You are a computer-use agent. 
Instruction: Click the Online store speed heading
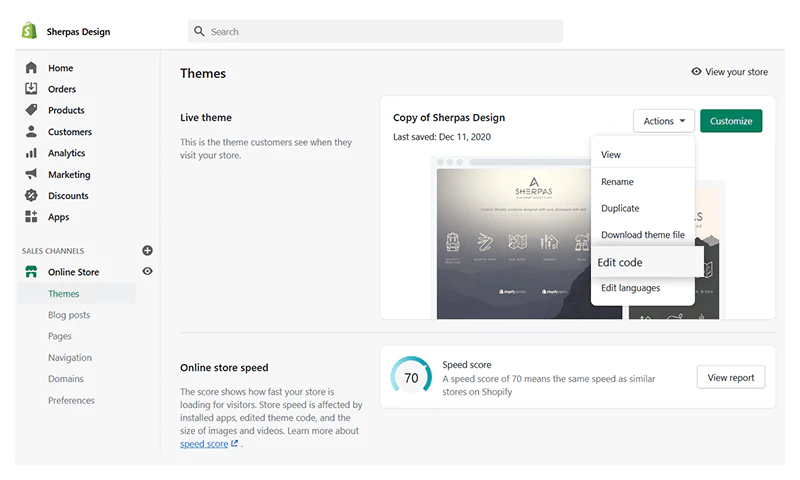click(224, 367)
